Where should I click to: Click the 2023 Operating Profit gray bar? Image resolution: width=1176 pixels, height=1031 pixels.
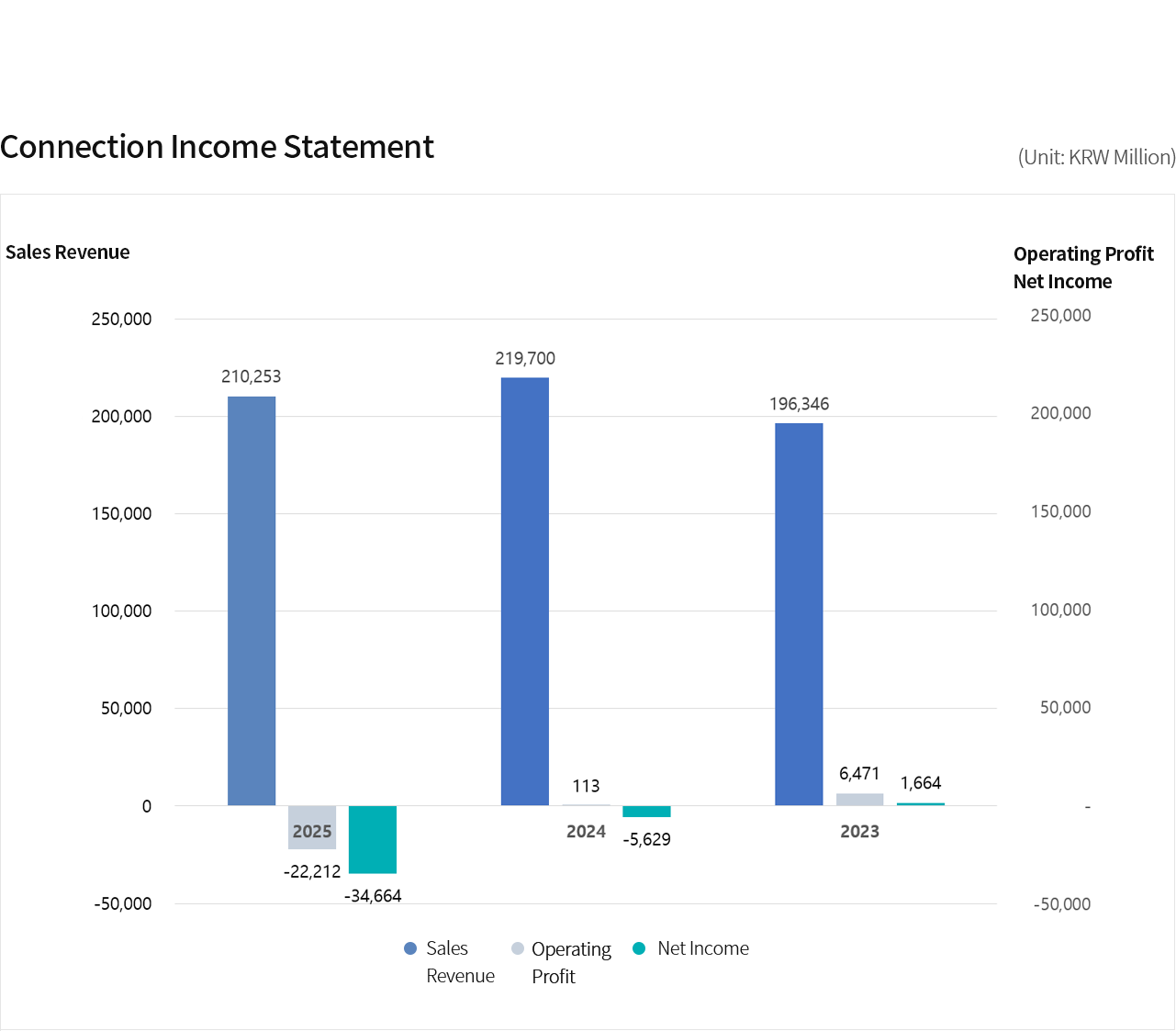859,800
